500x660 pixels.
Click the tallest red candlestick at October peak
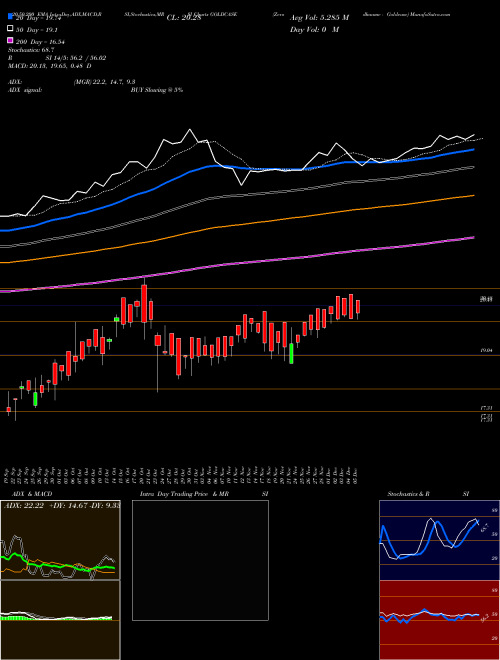[144, 303]
